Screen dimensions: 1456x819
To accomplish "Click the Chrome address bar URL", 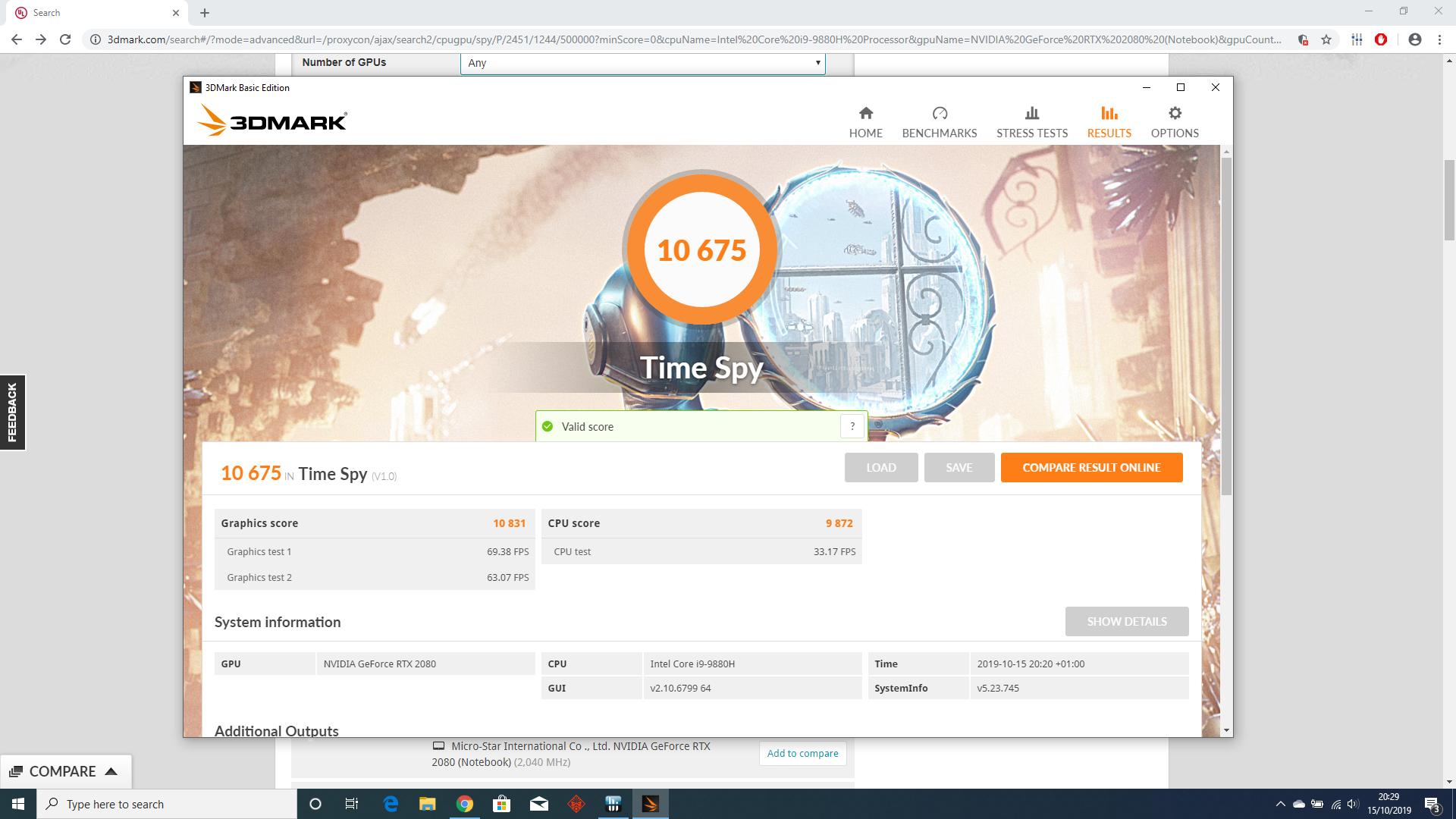I will [694, 39].
